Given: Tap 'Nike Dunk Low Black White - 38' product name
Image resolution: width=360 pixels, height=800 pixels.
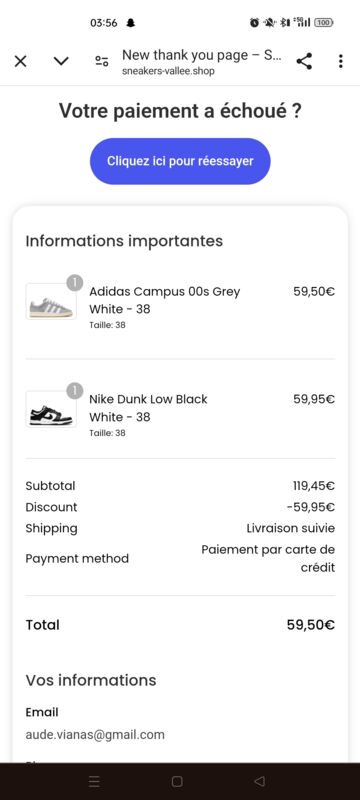Looking at the screenshot, I should click(148, 408).
